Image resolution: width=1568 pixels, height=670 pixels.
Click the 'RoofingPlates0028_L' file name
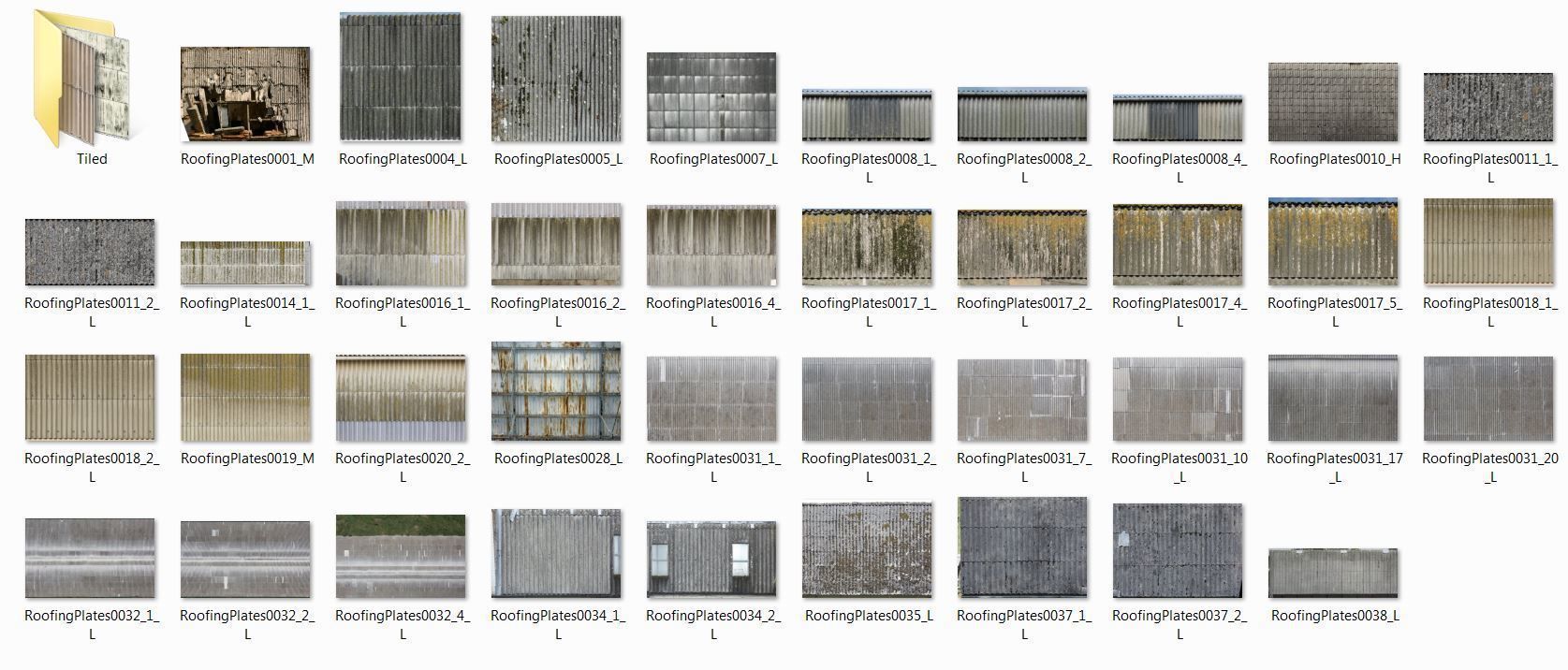click(558, 459)
